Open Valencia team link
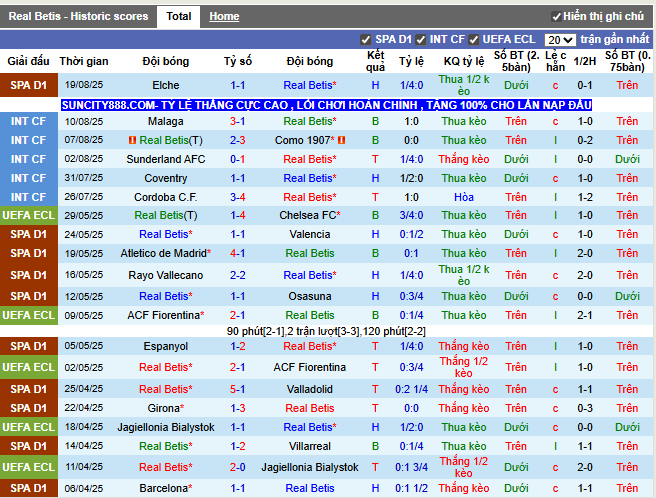Viewport: 656px width, 498px height. [310, 234]
